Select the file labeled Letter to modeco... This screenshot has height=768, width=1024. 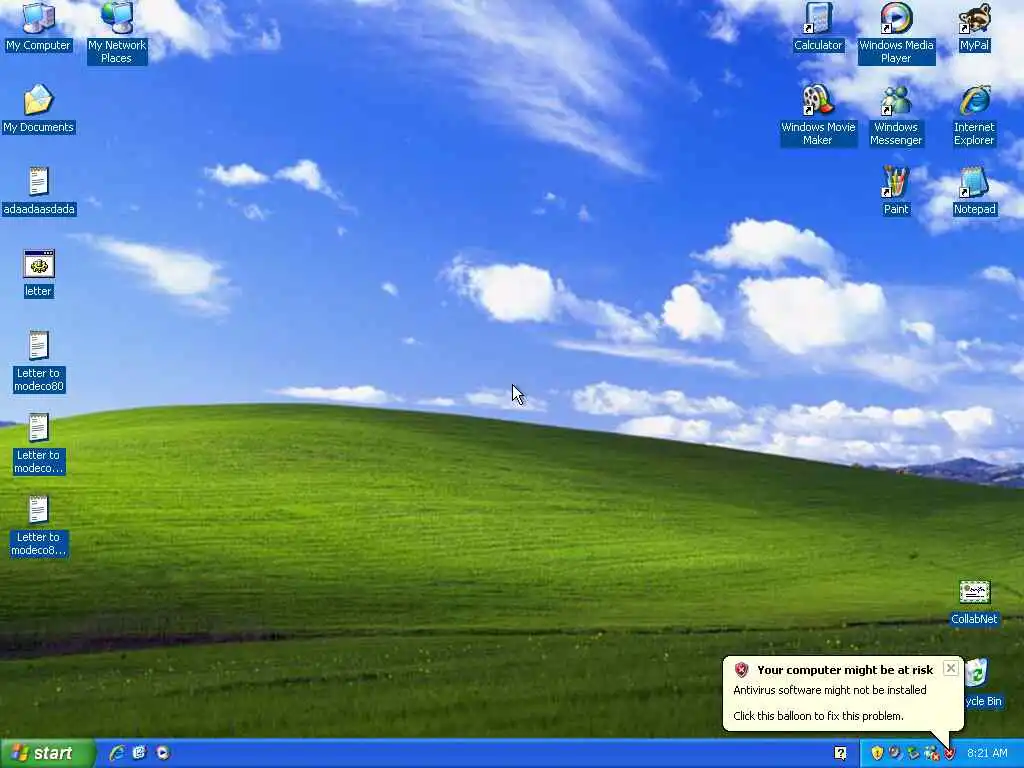point(39,443)
